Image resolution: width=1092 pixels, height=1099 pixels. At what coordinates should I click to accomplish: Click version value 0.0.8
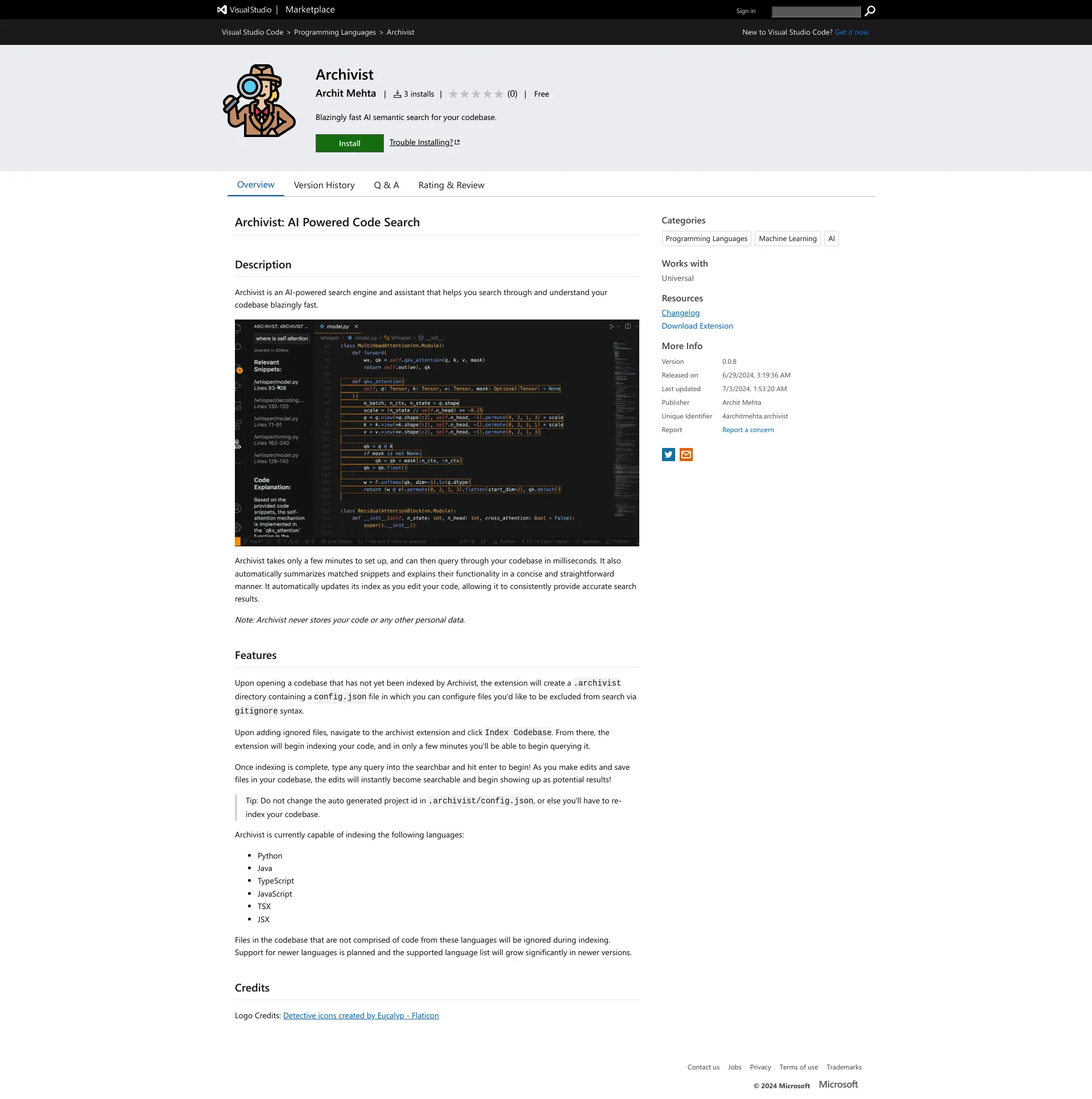click(729, 362)
